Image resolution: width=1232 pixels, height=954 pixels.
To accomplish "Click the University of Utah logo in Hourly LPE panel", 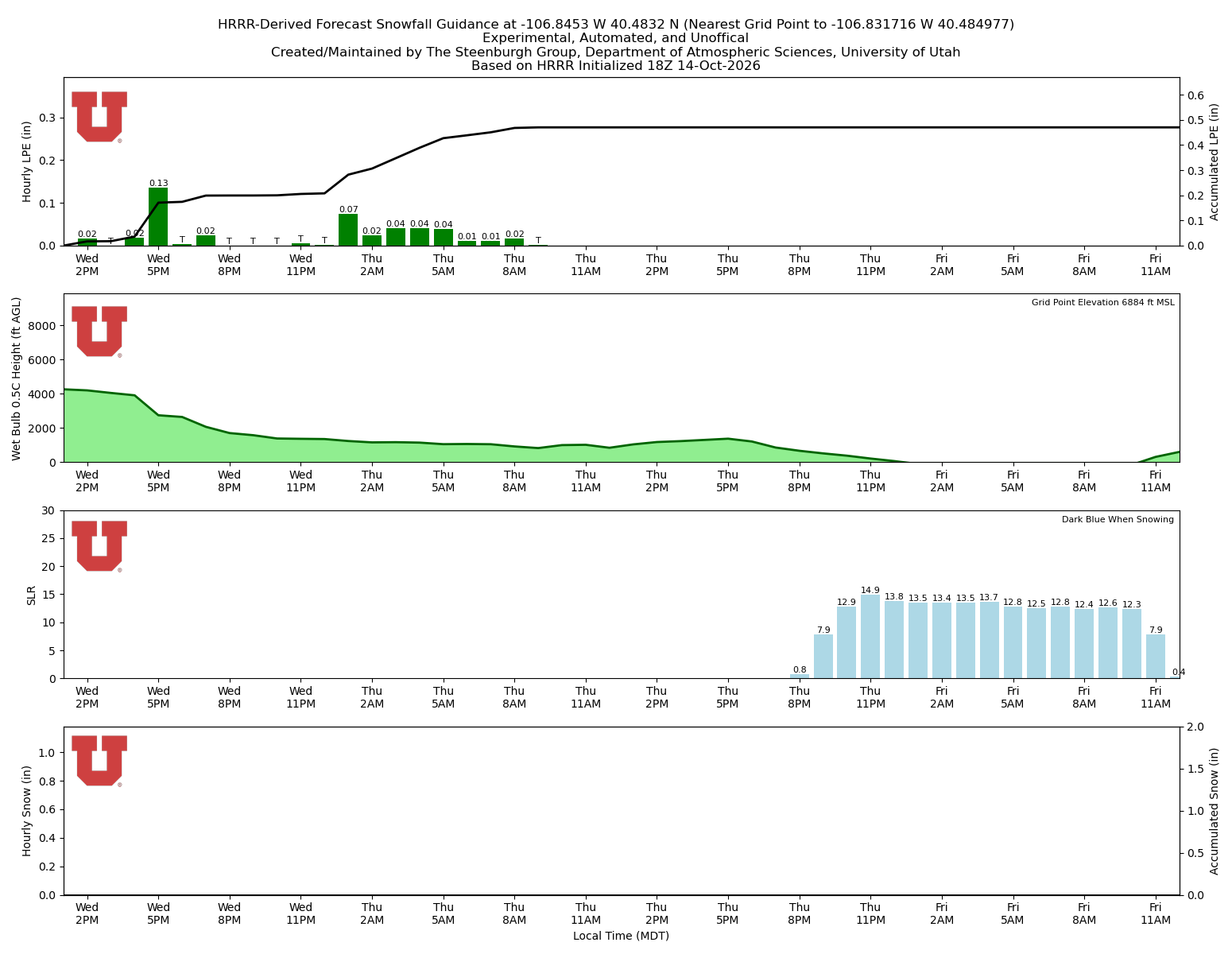I will point(99,117).
